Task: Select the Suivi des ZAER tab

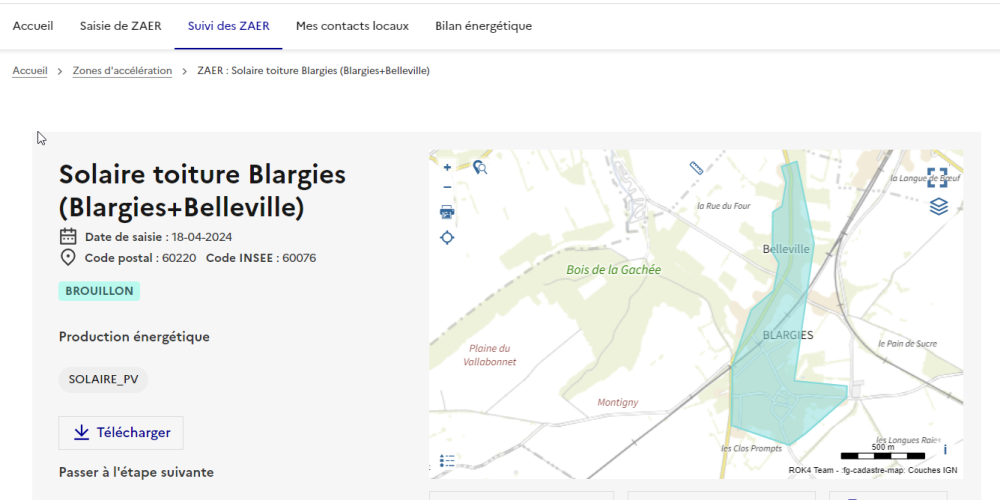Action: [x=228, y=26]
